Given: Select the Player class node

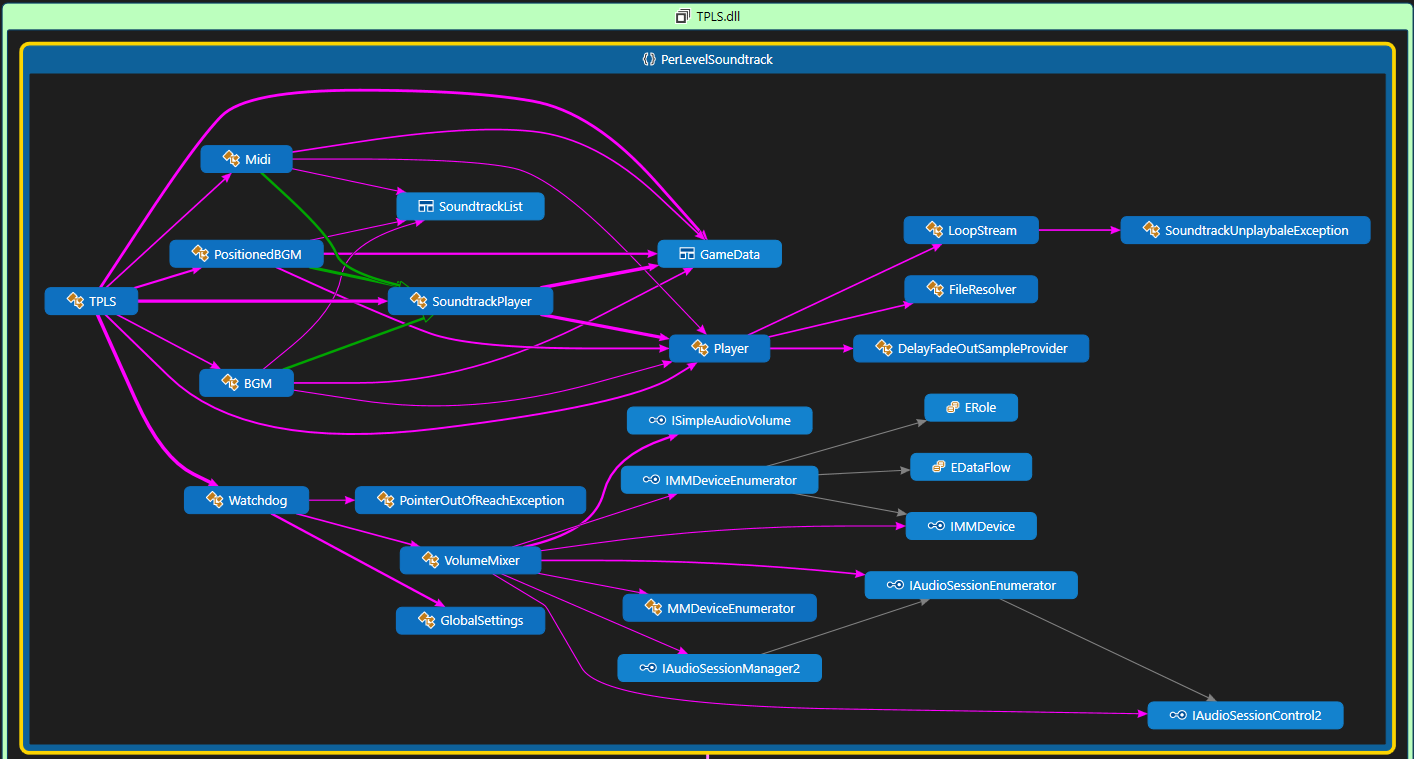Looking at the screenshot, I should pyautogui.click(x=720, y=349).
